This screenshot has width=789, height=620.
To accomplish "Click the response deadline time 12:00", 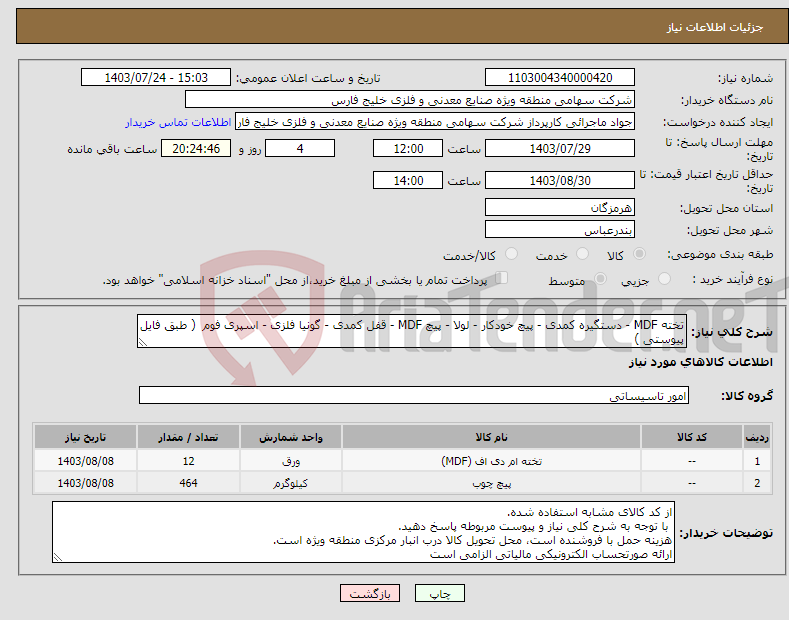I will click(x=408, y=148).
